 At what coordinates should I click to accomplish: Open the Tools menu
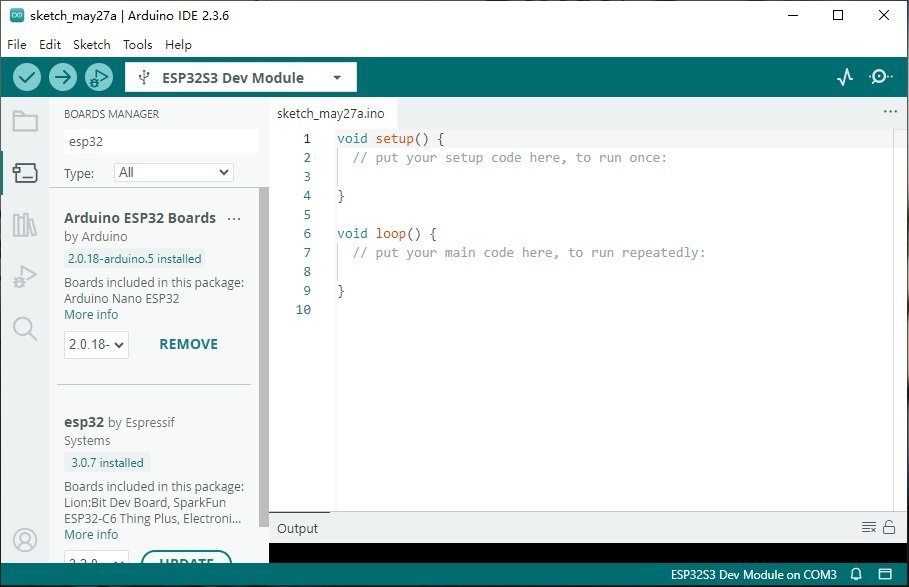[137, 45]
